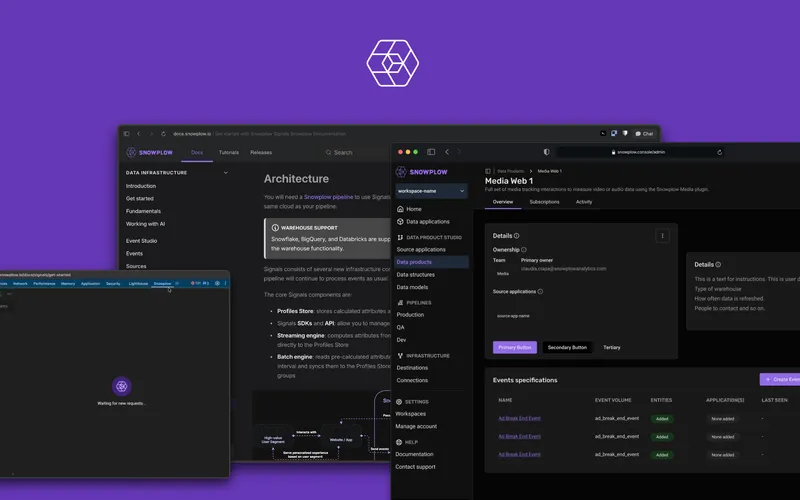Follow the Snowplow pipeline link in docs
Image resolution: width=800 pixels, height=500 pixels.
click(328, 197)
